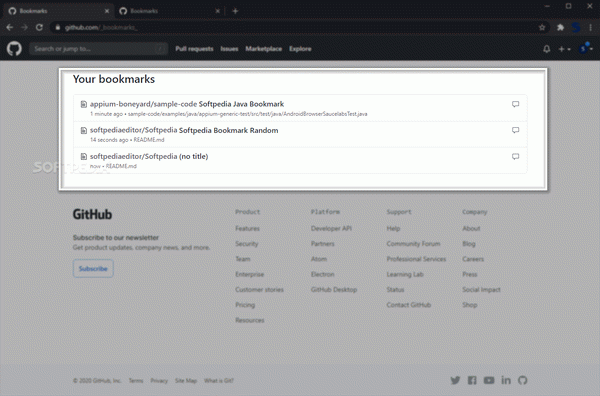
Task: Open Privacy link in footer
Action: (159, 381)
